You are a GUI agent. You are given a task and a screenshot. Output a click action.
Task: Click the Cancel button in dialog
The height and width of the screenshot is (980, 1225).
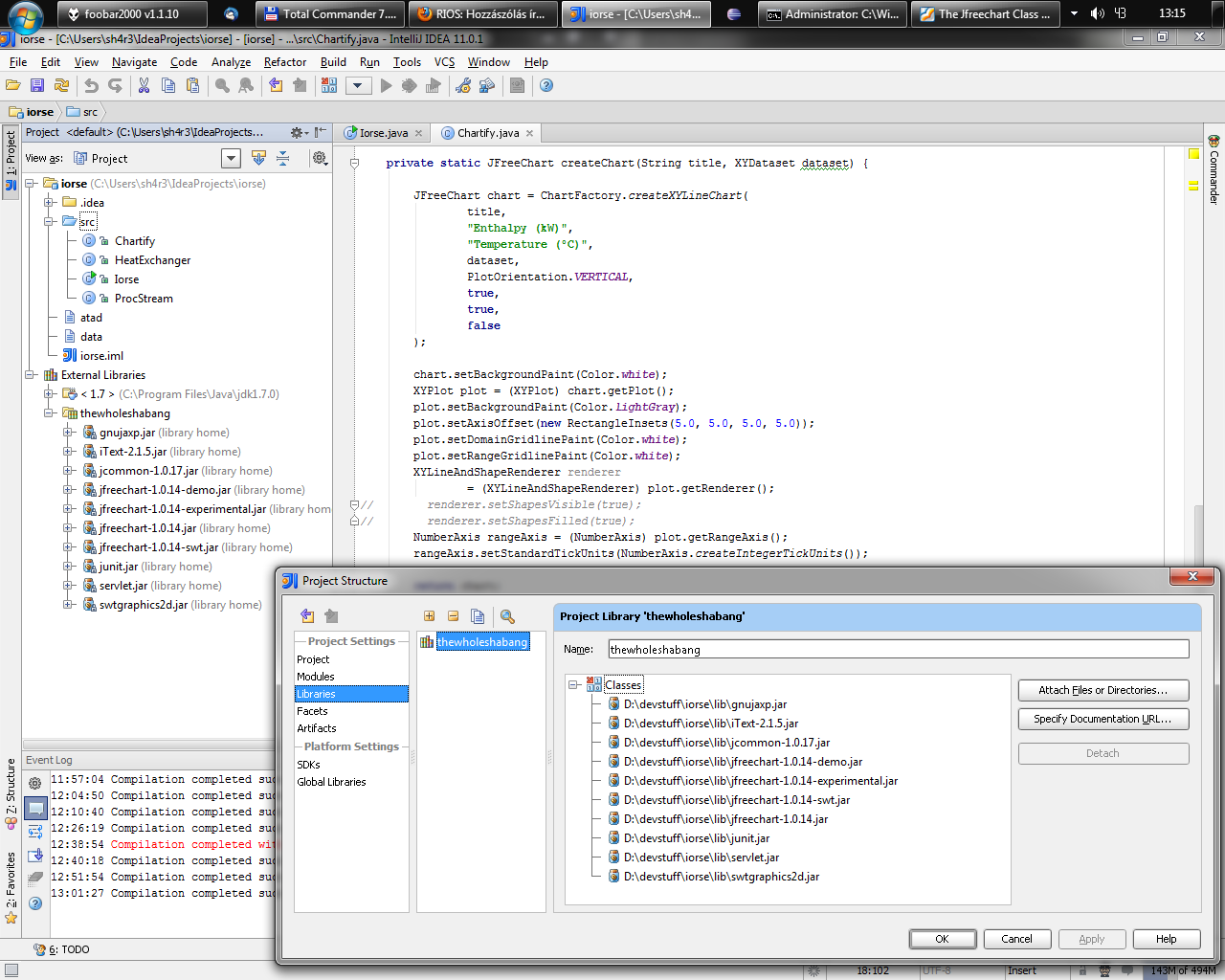(x=1016, y=939)
